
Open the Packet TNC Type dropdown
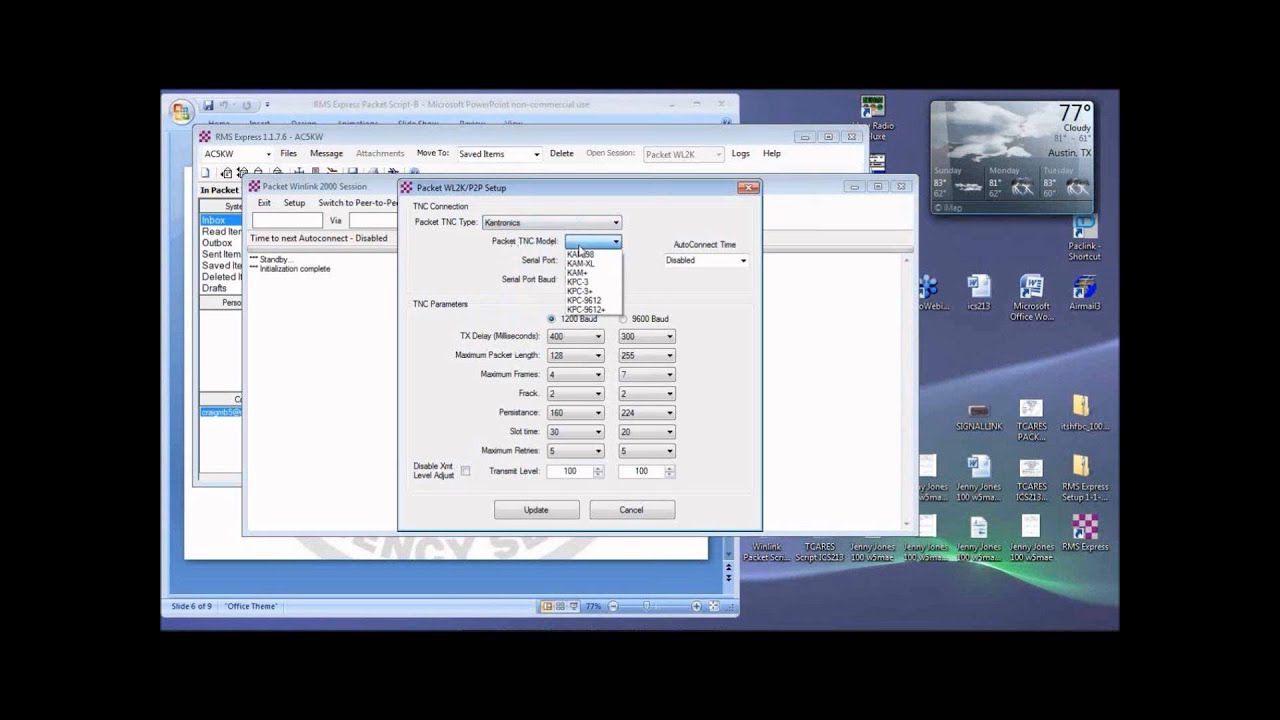552,223
